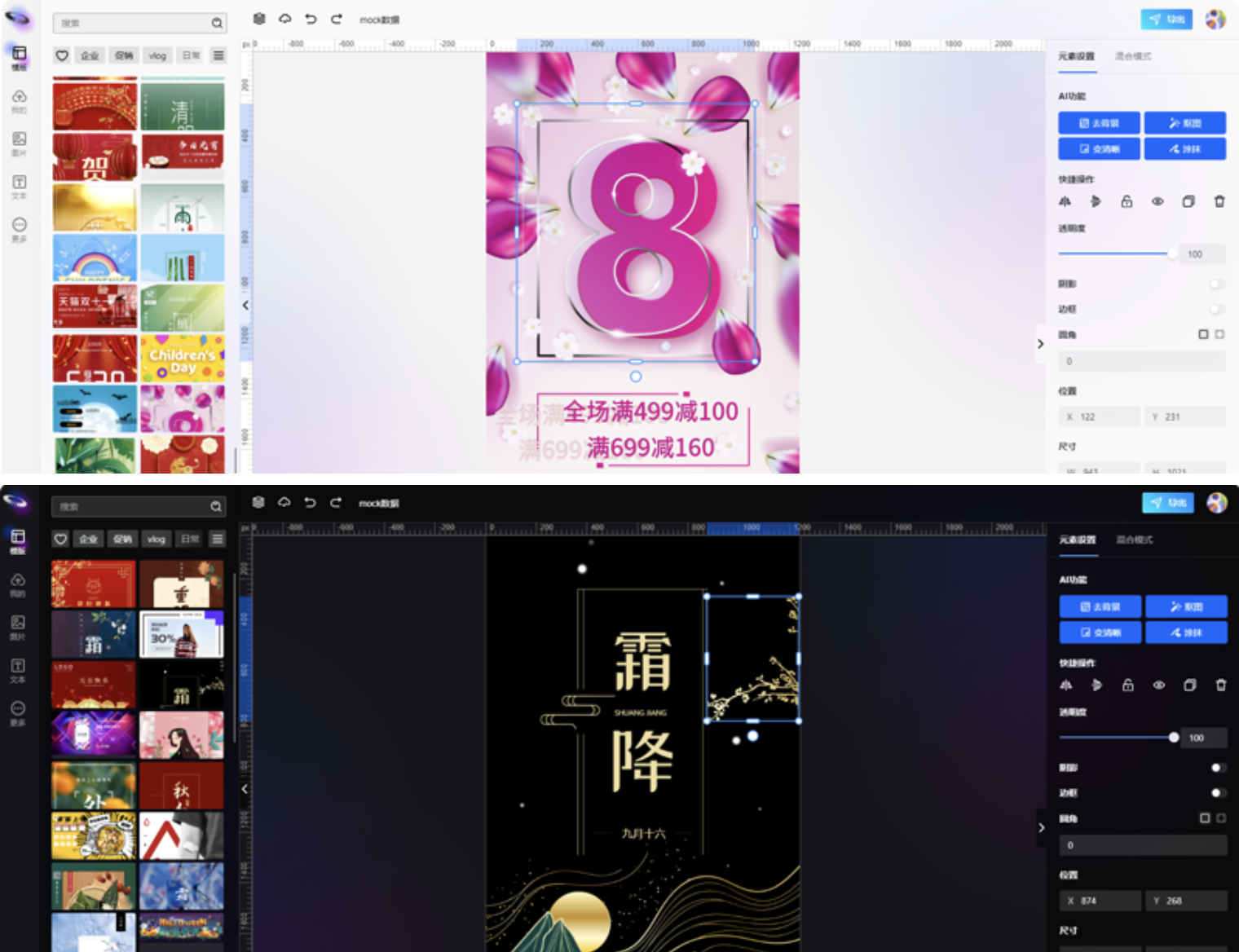Select the Children's Day template thumbnail
The height and width of the screenshot is (952, 1239).
[x=182, y=359]
